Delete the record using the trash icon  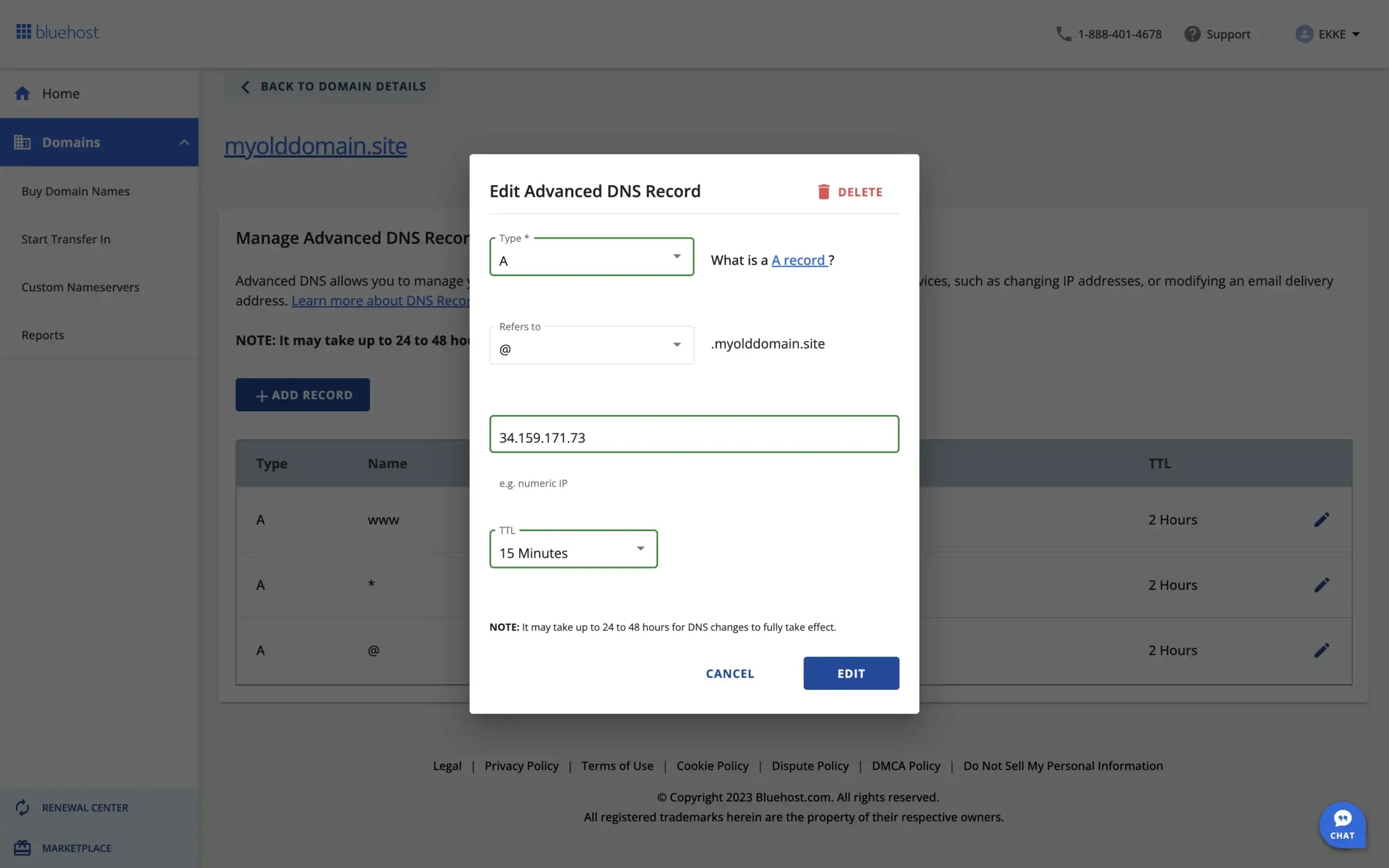point(824,191)
